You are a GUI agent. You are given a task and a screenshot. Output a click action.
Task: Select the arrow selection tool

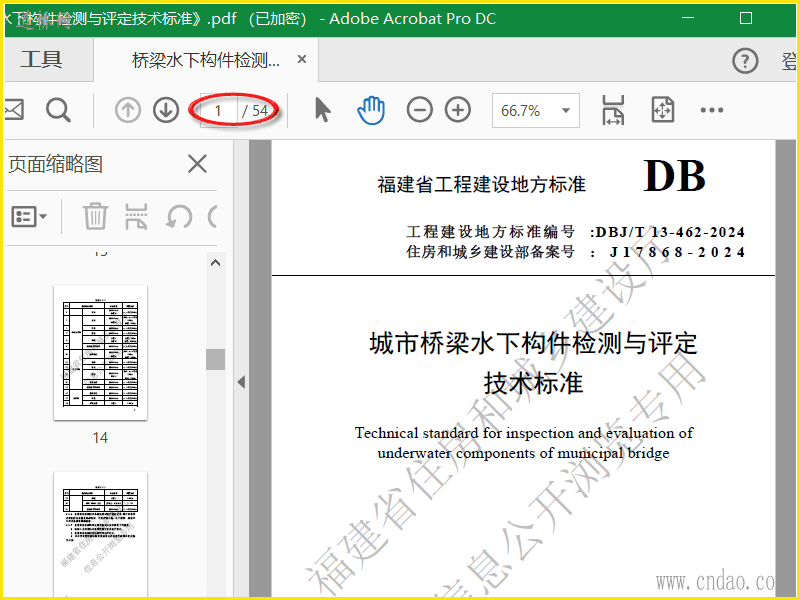322,110
